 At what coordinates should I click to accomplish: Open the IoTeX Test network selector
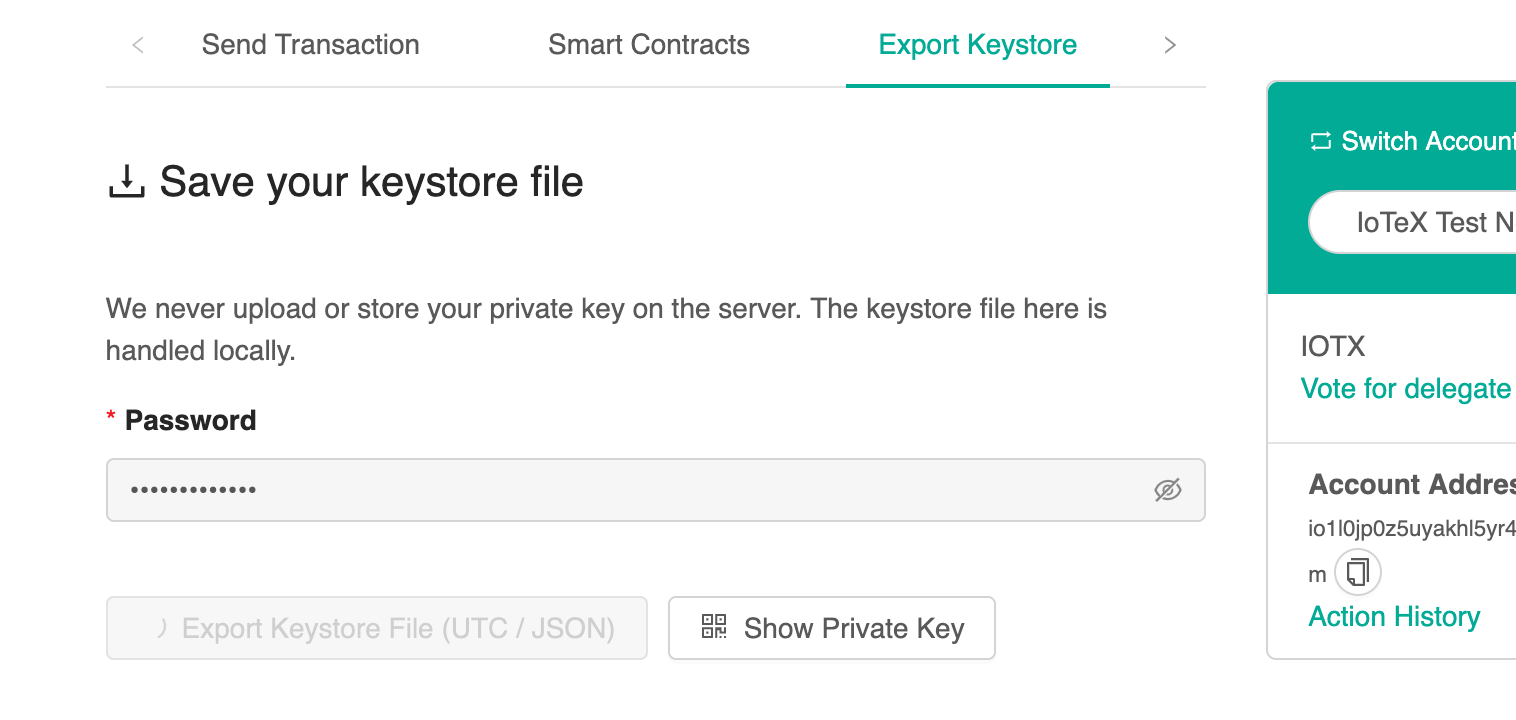[1412, 222]
